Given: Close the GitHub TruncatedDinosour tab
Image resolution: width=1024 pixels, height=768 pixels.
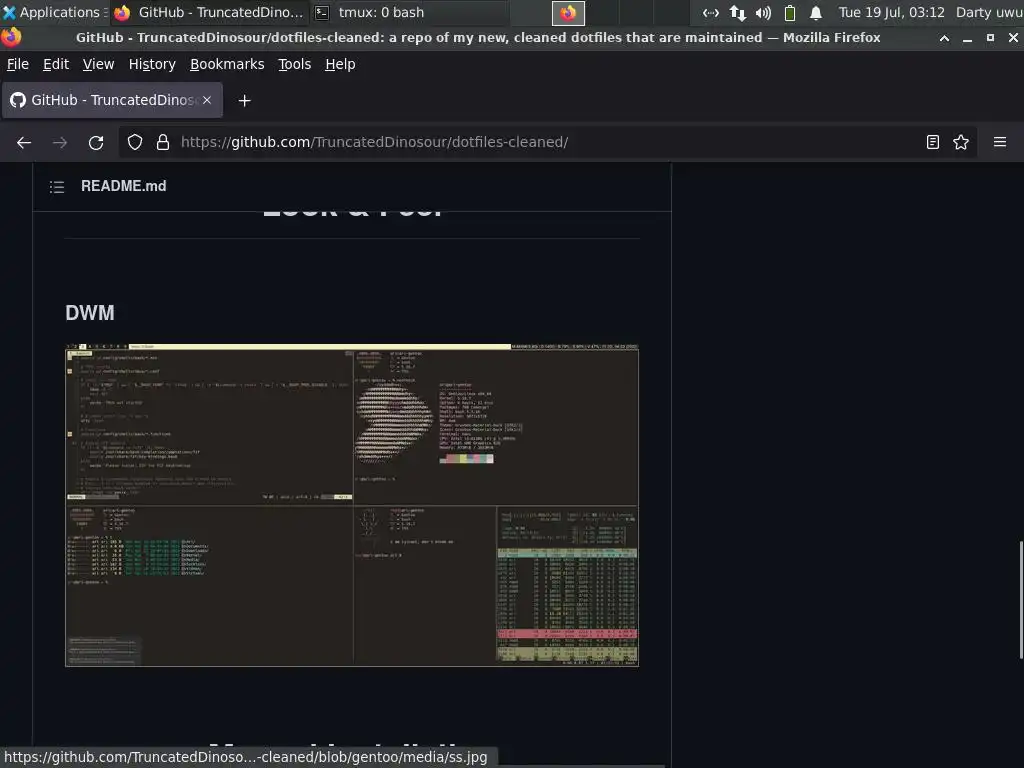Looking at the screenshot, I should (x=206, y=100).
